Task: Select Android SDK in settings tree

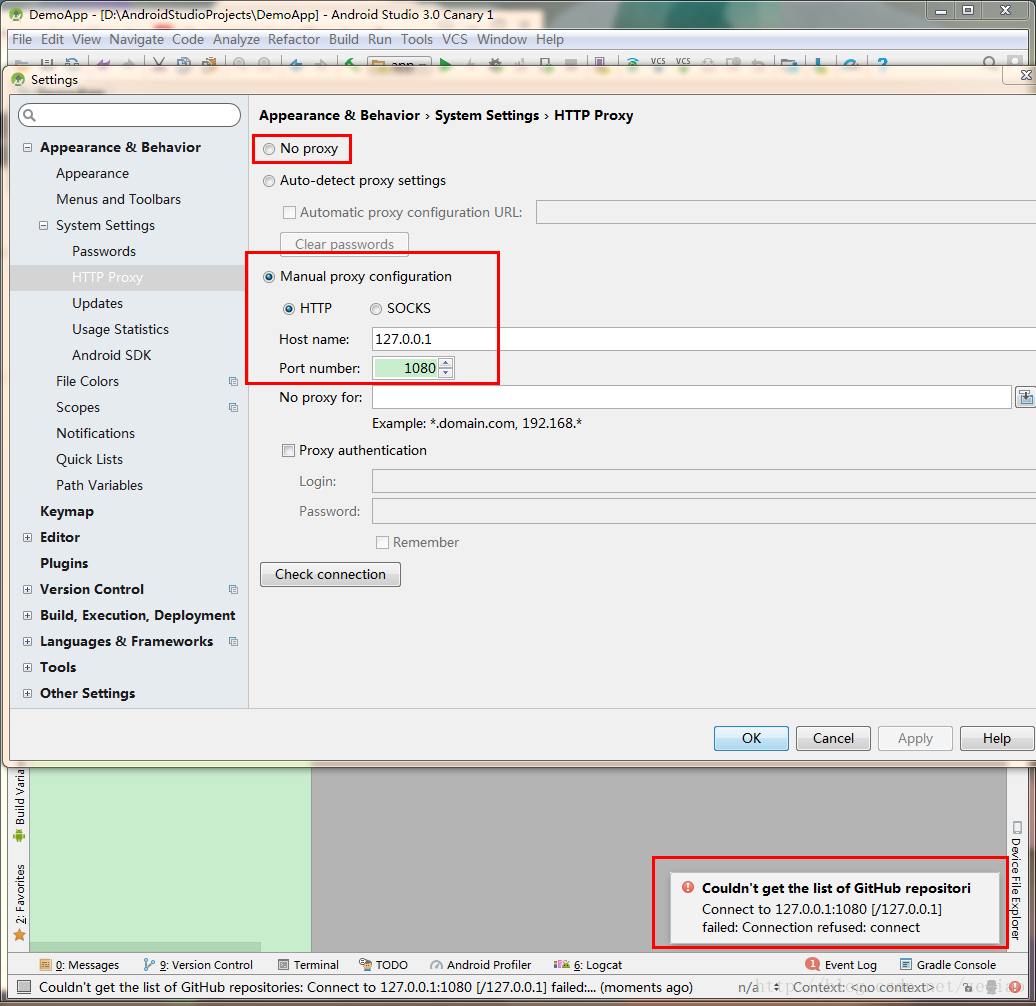Action: 112,355
